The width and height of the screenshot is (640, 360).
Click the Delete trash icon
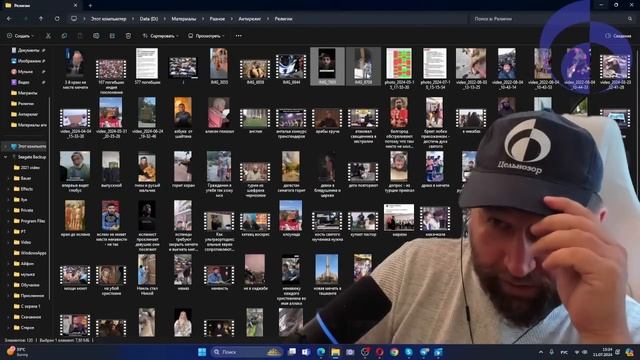(128, 36)
